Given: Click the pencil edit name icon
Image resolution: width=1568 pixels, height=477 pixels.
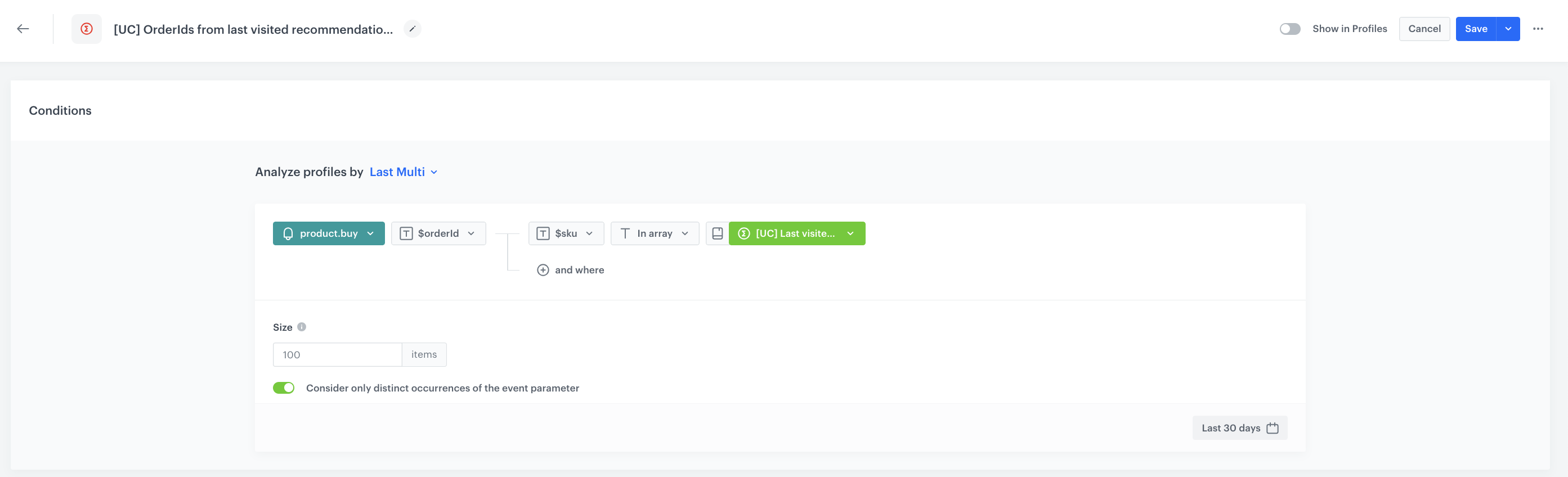Looking at the screenshot, I should pos(412,29).
